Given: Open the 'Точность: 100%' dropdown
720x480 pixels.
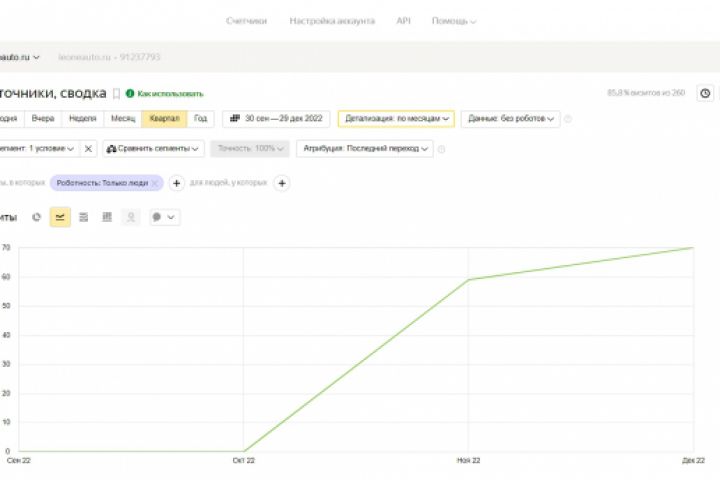Looking at the screenshot, I should pyautogui.click(x=250, y=149).
